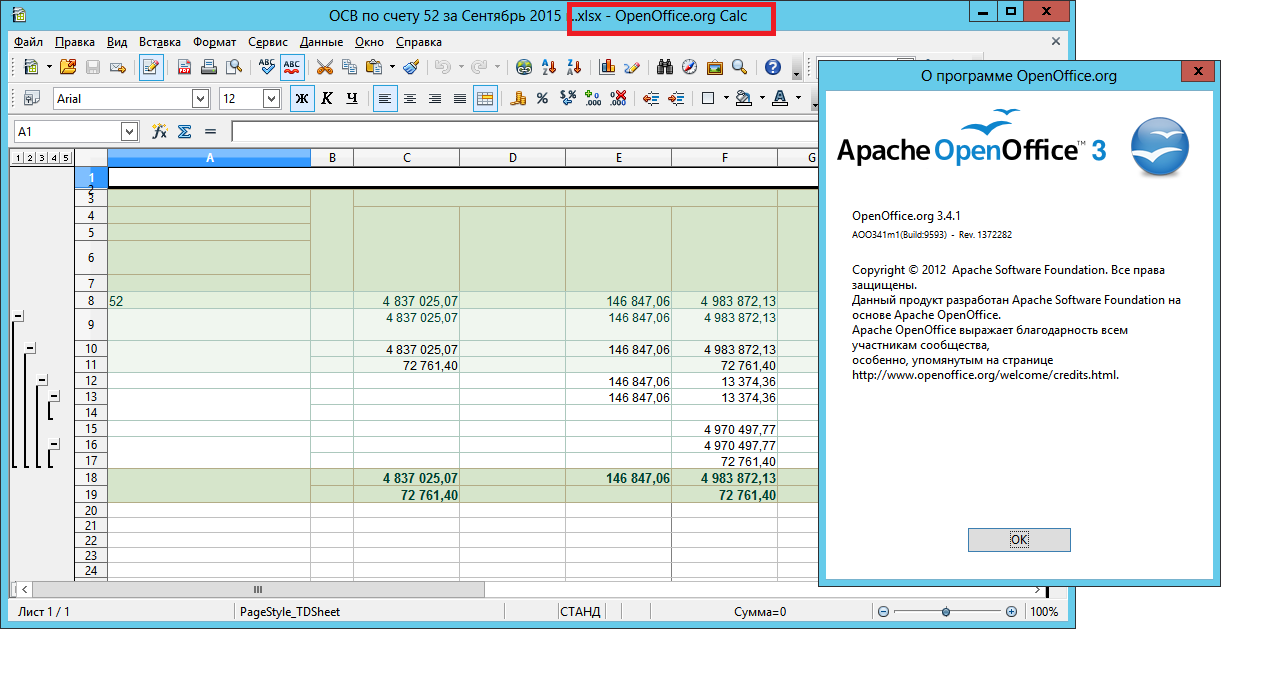The image size is (1278, 676).
Task: Paste from the clipboard
Action: pos(374,67)
